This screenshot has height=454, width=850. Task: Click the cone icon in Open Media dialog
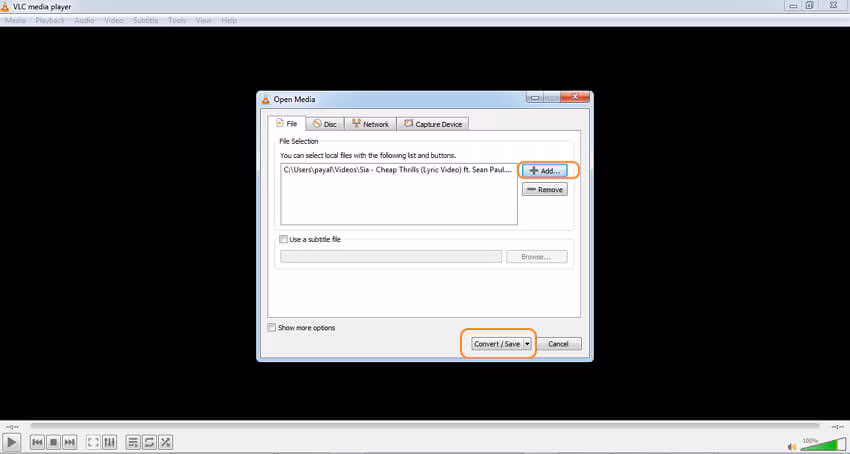(266, 99)
